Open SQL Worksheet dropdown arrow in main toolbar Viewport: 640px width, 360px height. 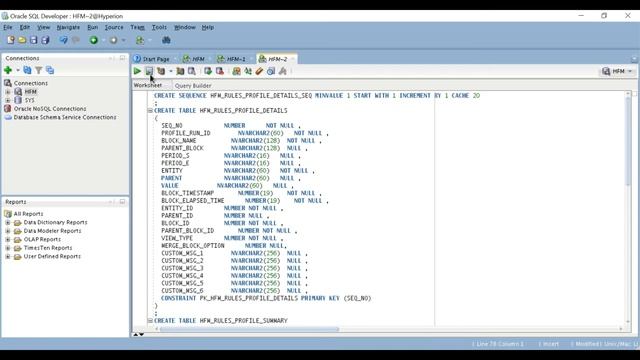pyautogui.click(x=150, y=40)
